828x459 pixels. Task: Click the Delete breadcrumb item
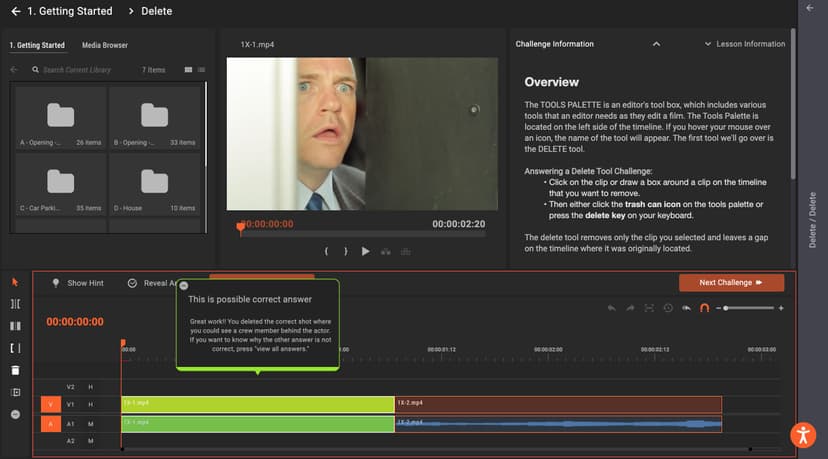[156, 11]
